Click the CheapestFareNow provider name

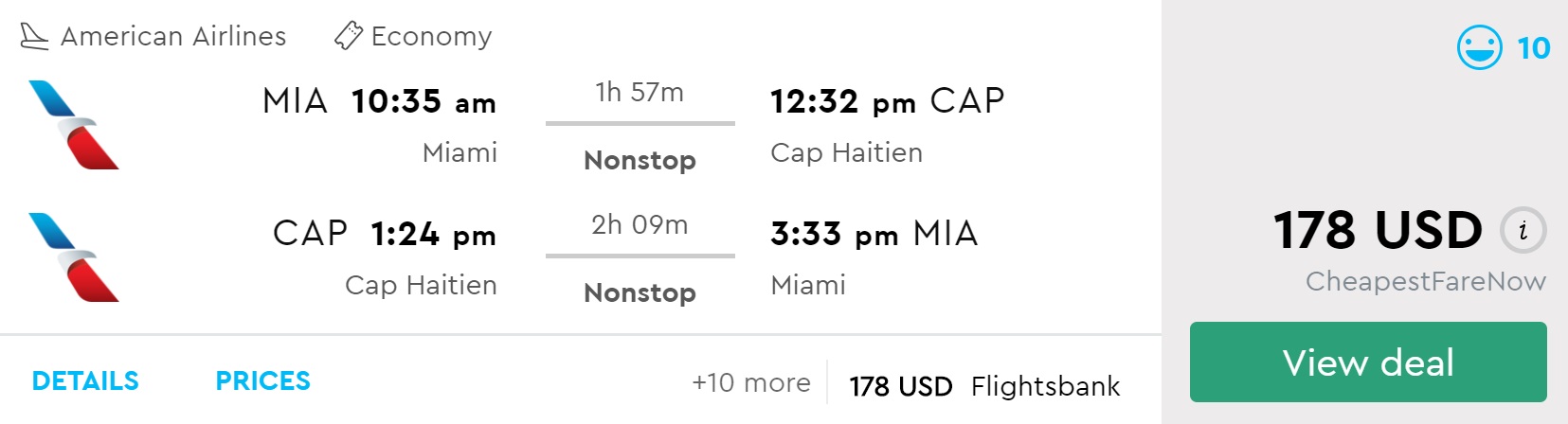[x=1425, y=281]
